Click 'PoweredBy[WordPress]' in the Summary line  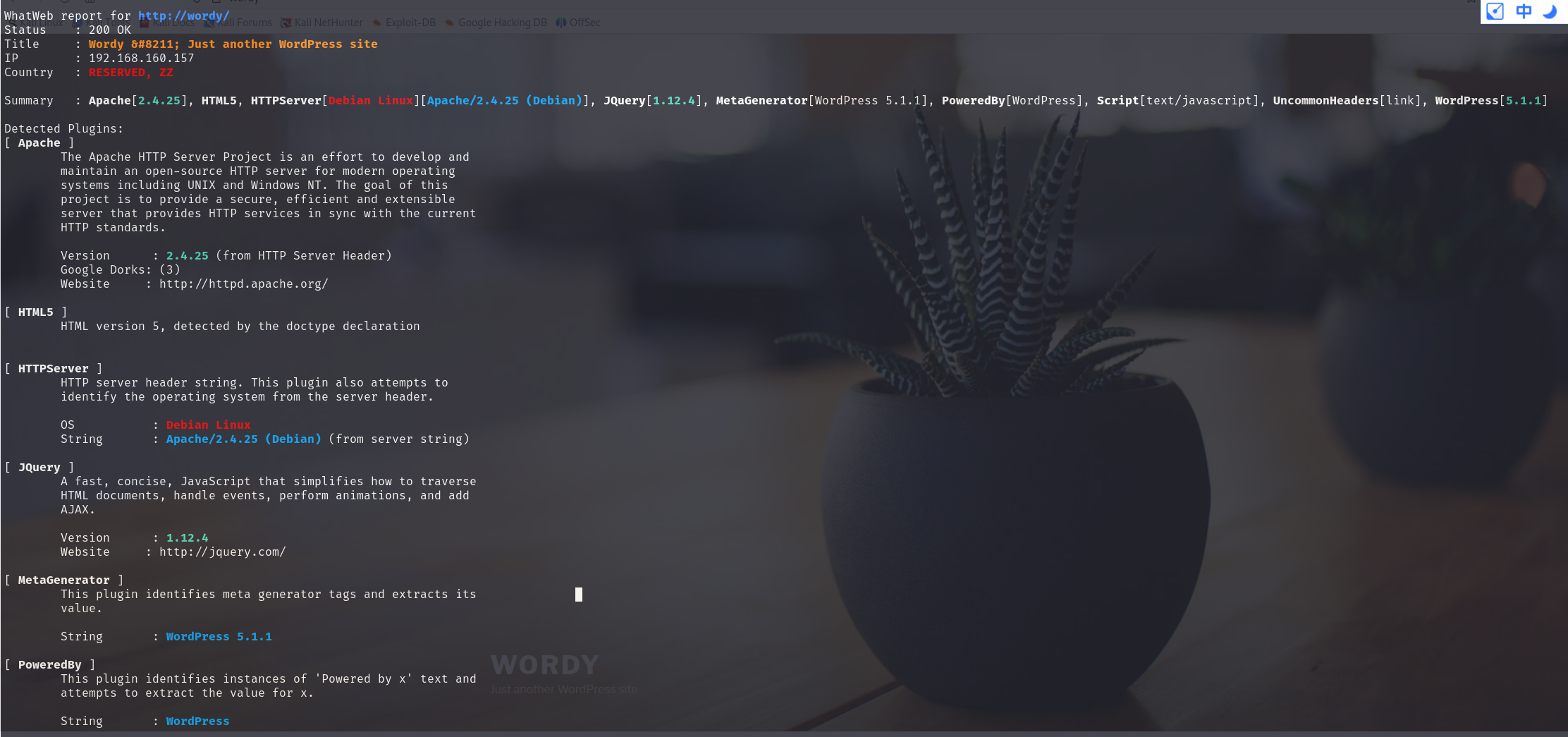pyautogui.click(x=1012, y=100)
